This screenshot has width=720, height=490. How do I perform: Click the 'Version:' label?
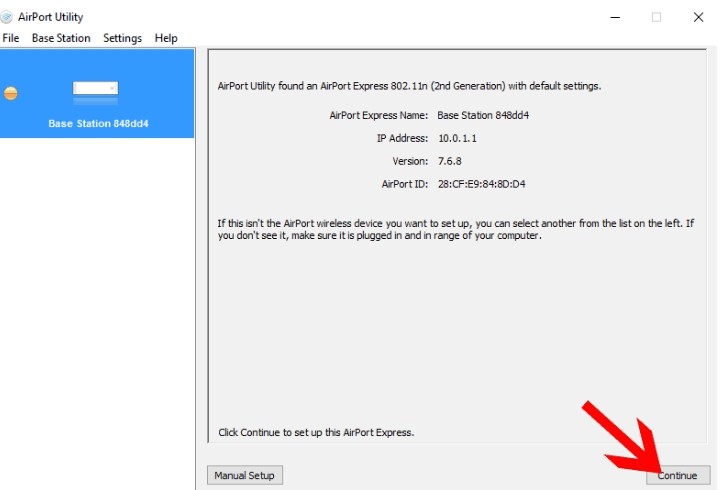(x=410, y=161)
